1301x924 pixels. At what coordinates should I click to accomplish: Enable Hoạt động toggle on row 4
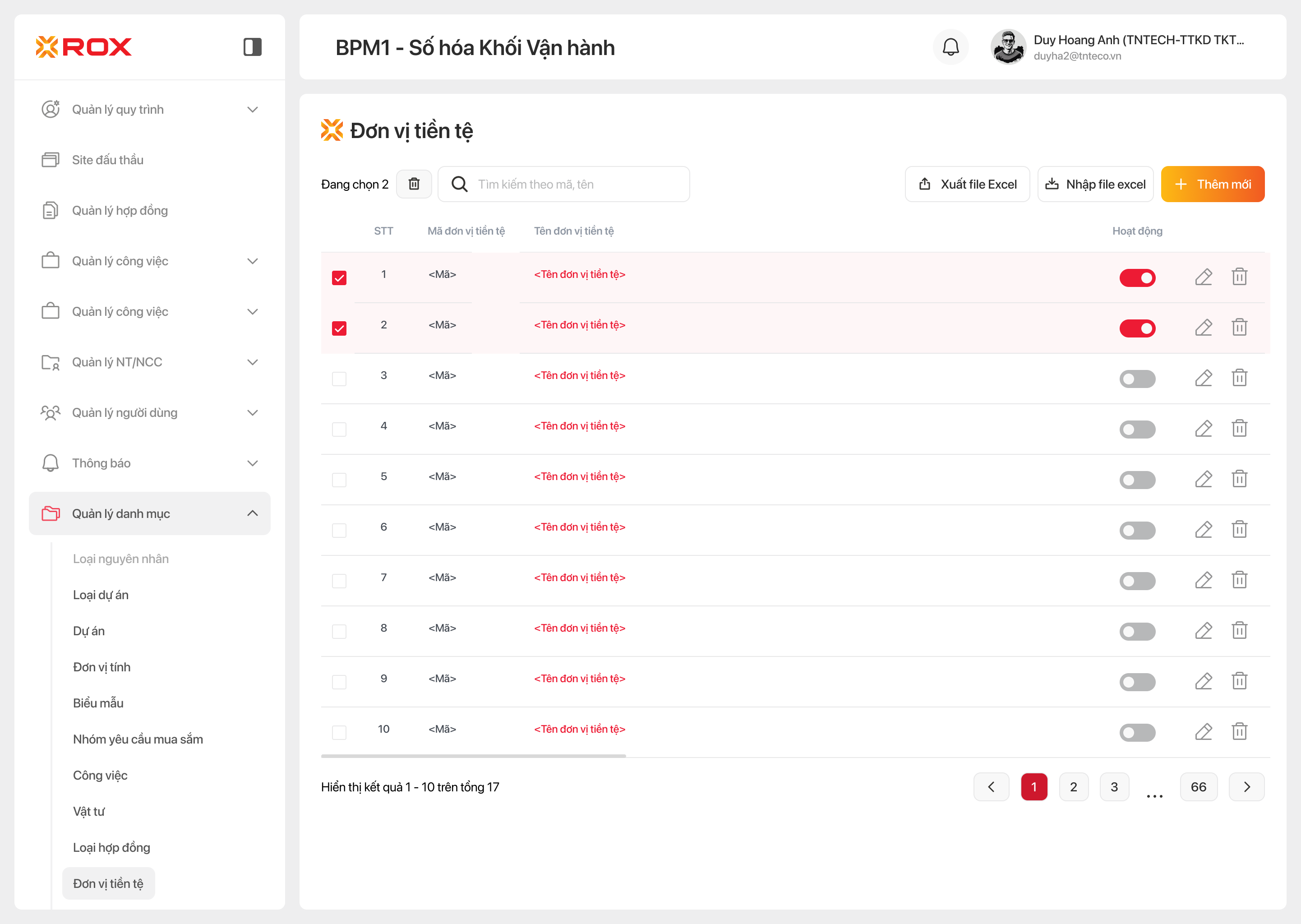(1137, 429)
